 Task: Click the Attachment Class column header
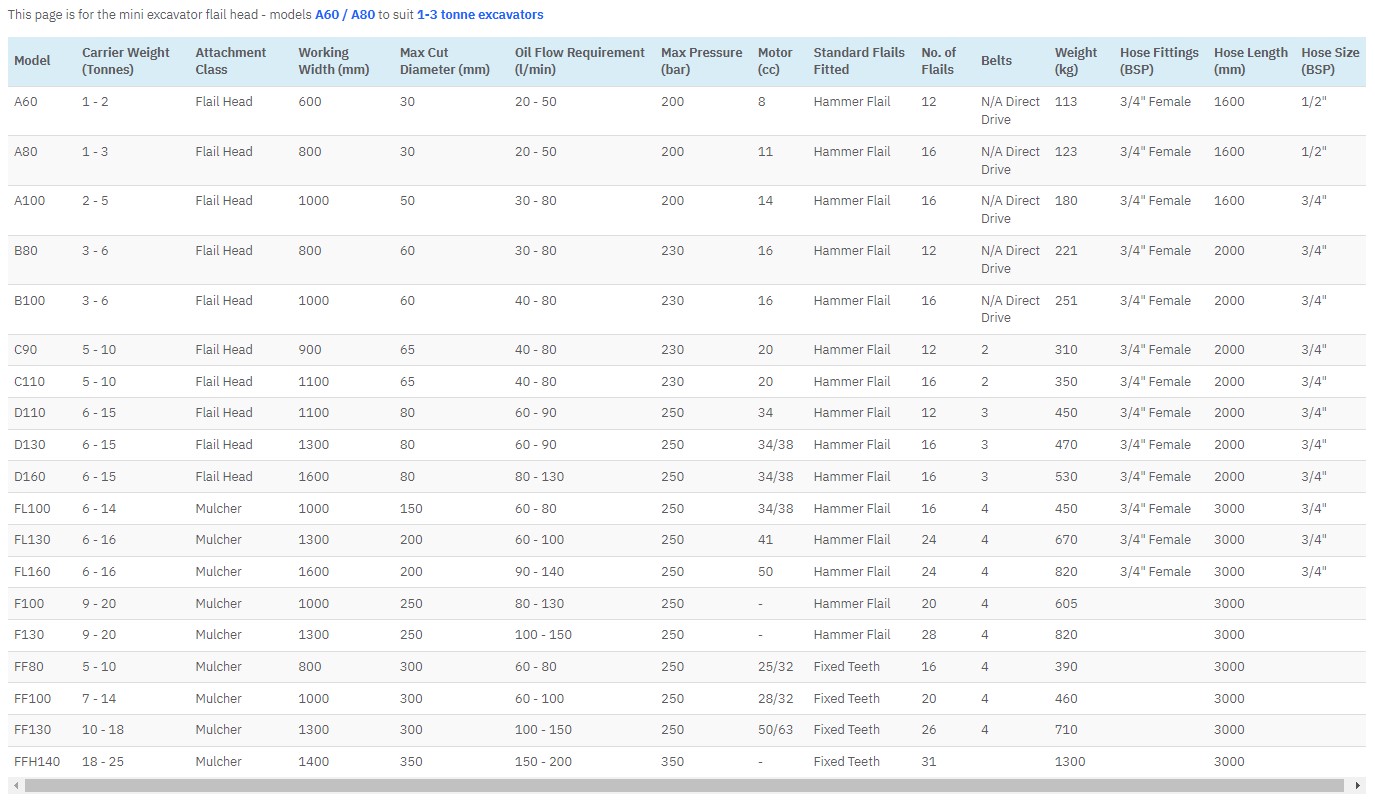[x=231, y=61]
